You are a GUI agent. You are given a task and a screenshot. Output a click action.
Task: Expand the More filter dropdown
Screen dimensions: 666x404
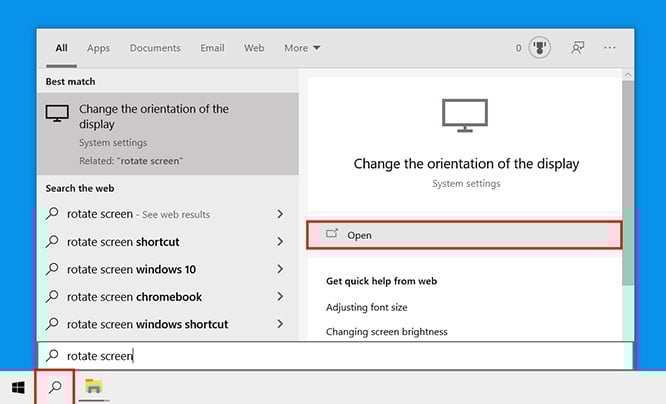click(302, 48)
